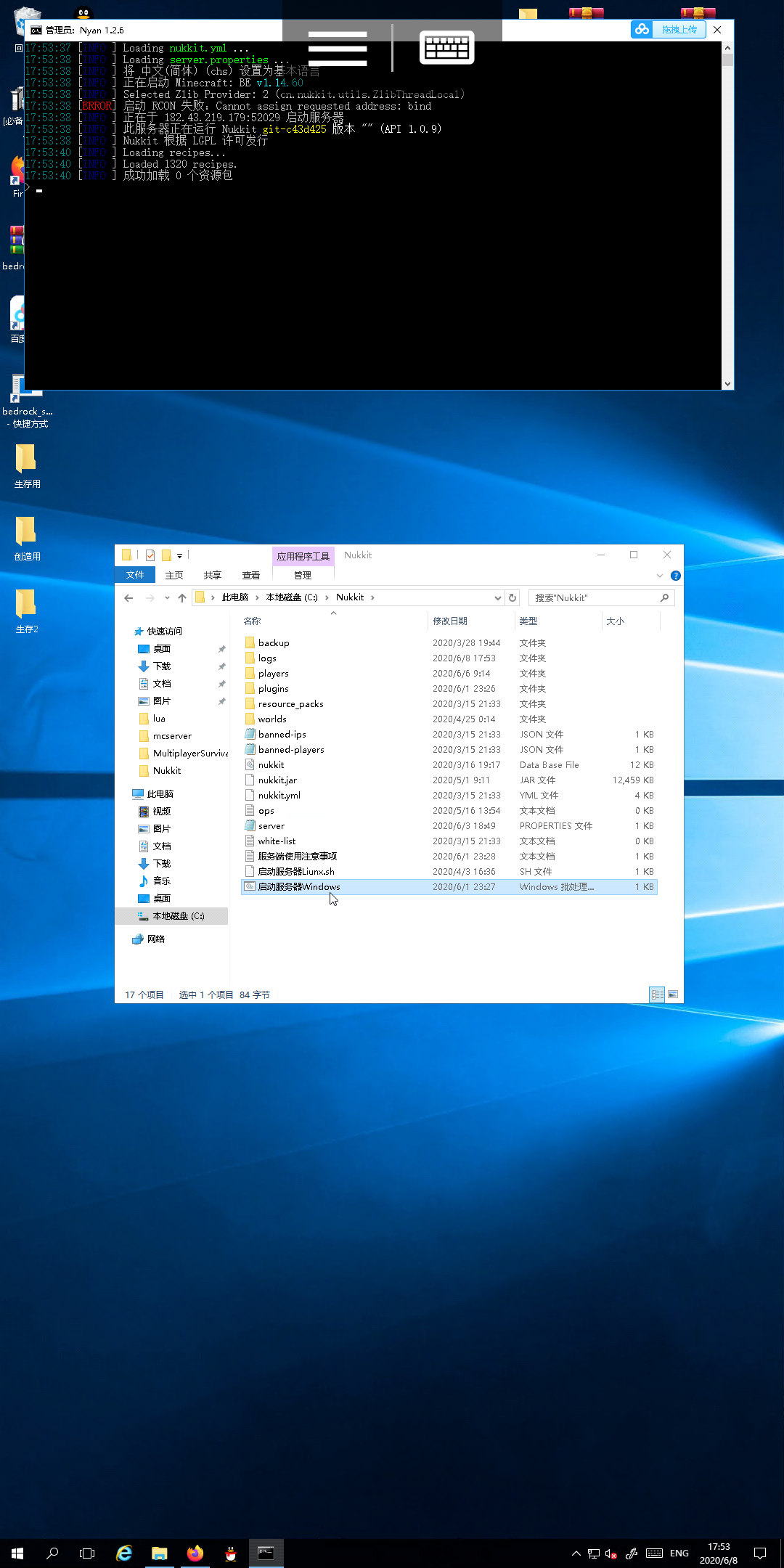Select the server PROPERTIES file
The height and width of the screenshot is (1568, 784).
tap(449, 826)
